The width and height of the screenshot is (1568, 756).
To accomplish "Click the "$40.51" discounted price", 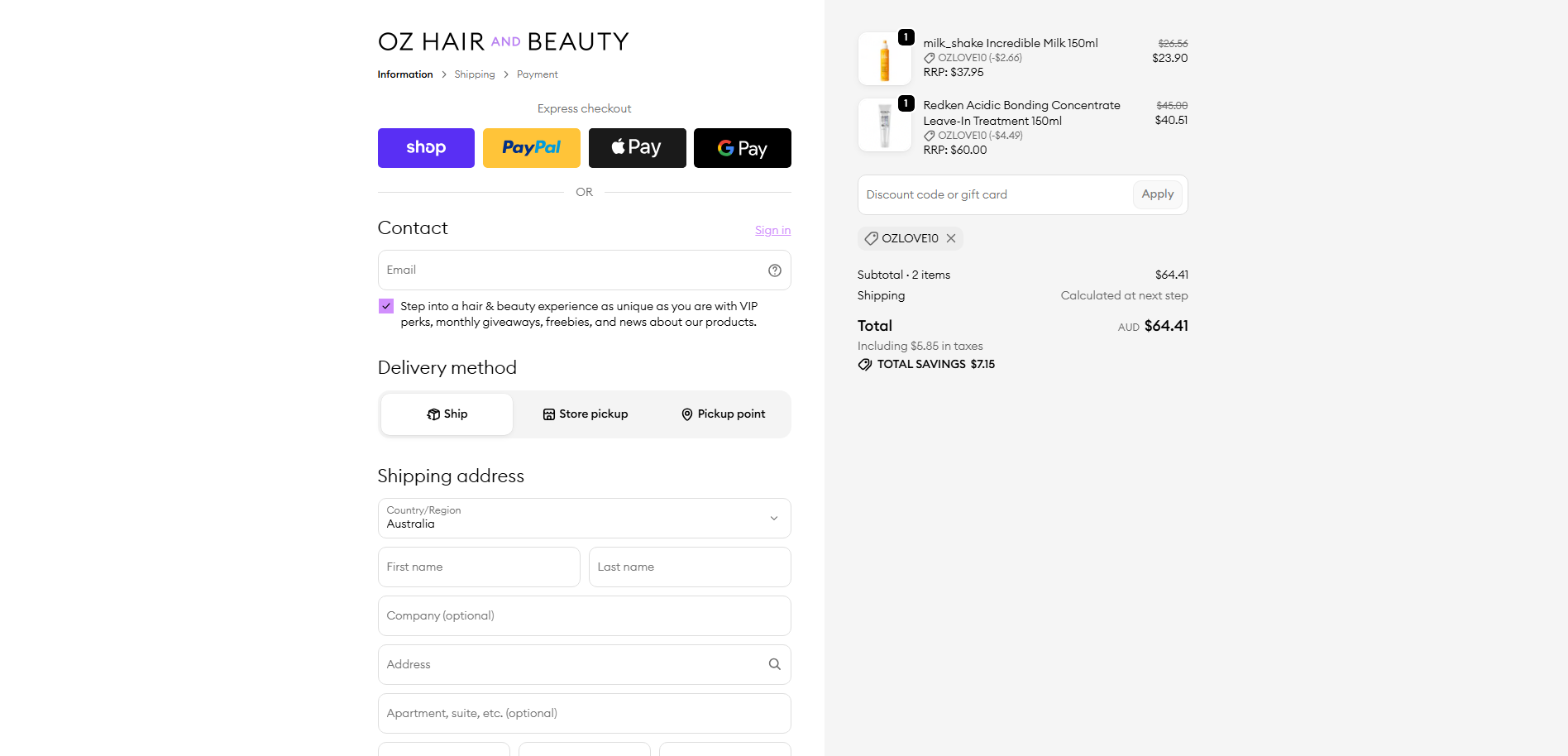I will click(1172, 121).
